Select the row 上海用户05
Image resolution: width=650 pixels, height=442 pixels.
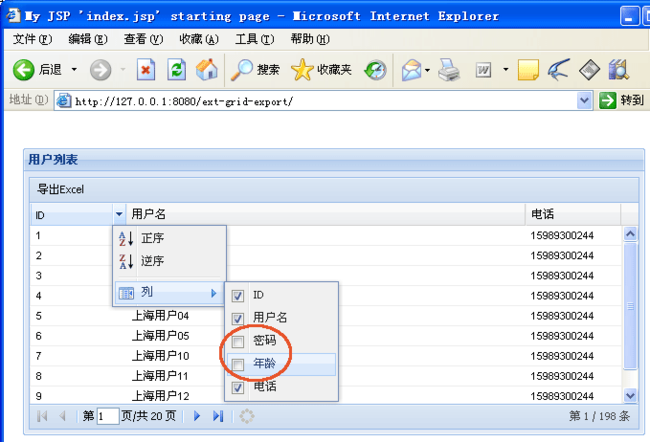325,336
